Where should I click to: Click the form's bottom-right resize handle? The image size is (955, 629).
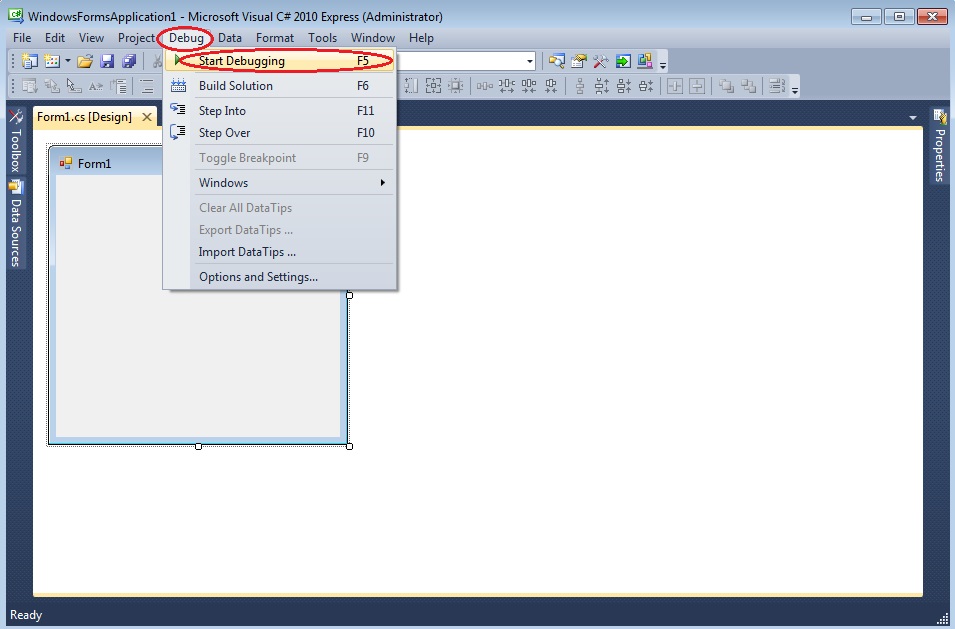click(x=350, y=446)
